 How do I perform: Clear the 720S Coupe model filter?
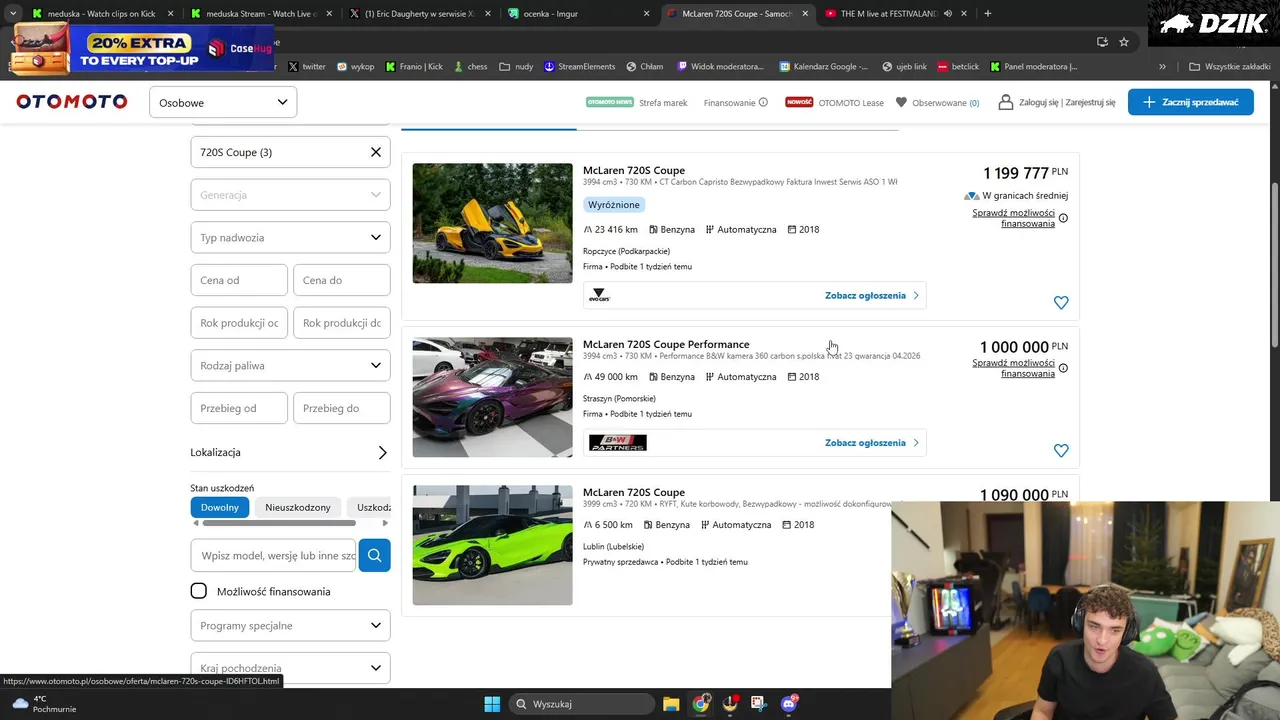click(376, 152)
